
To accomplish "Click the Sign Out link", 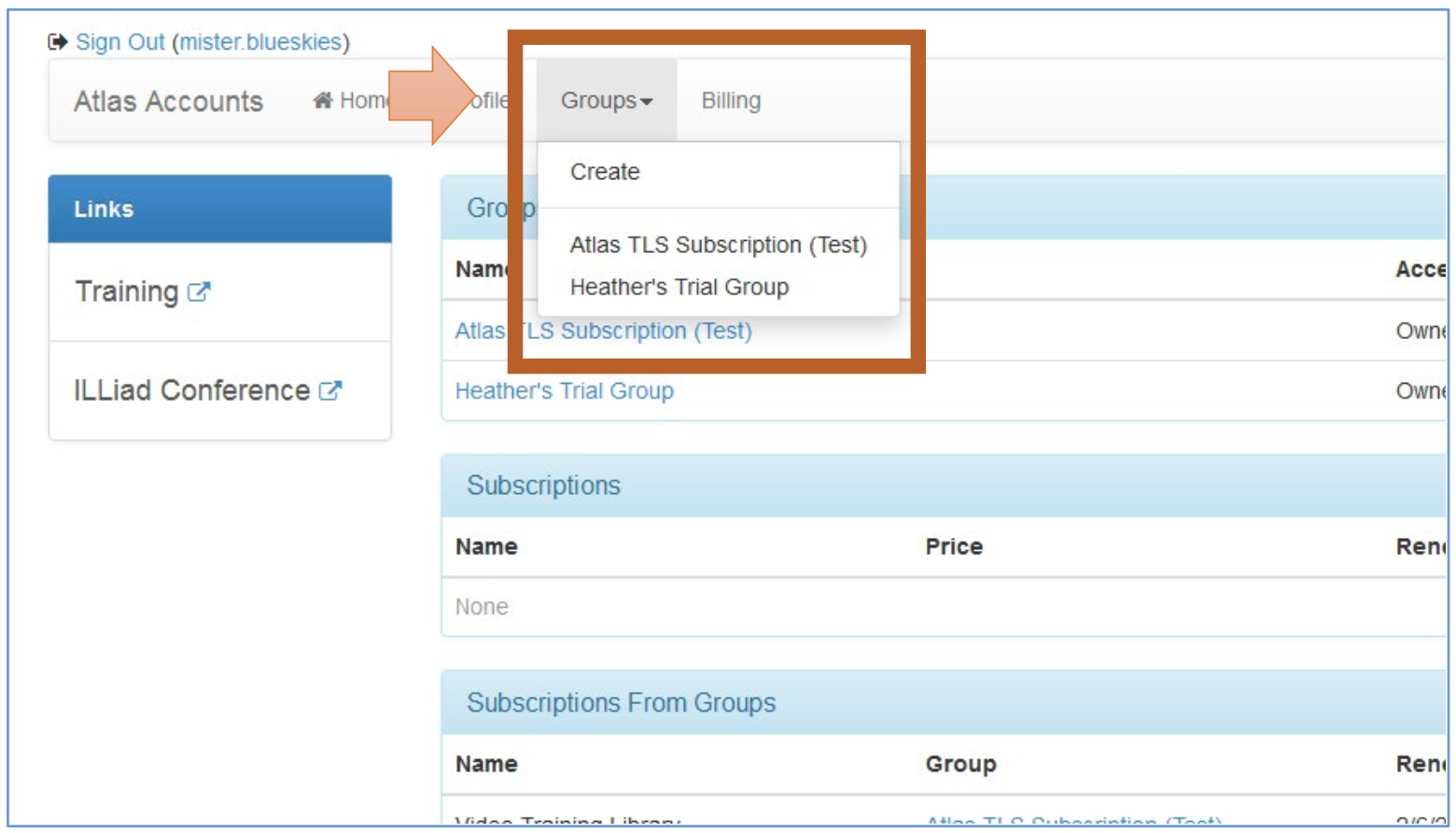I will [x=119, y=42].
